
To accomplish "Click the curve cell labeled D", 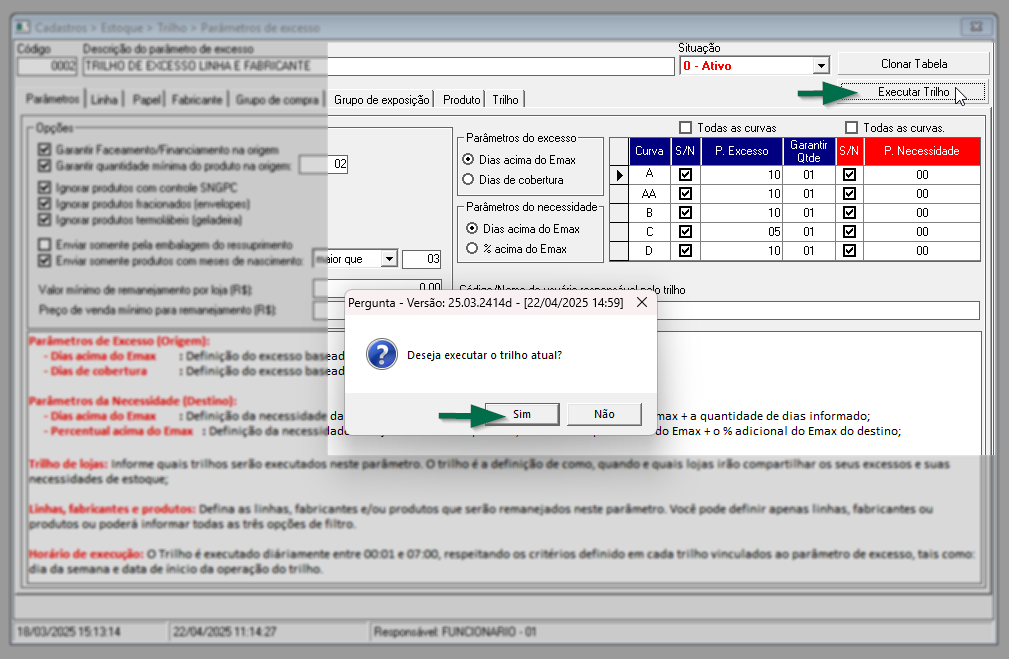I will coord(649,250).
